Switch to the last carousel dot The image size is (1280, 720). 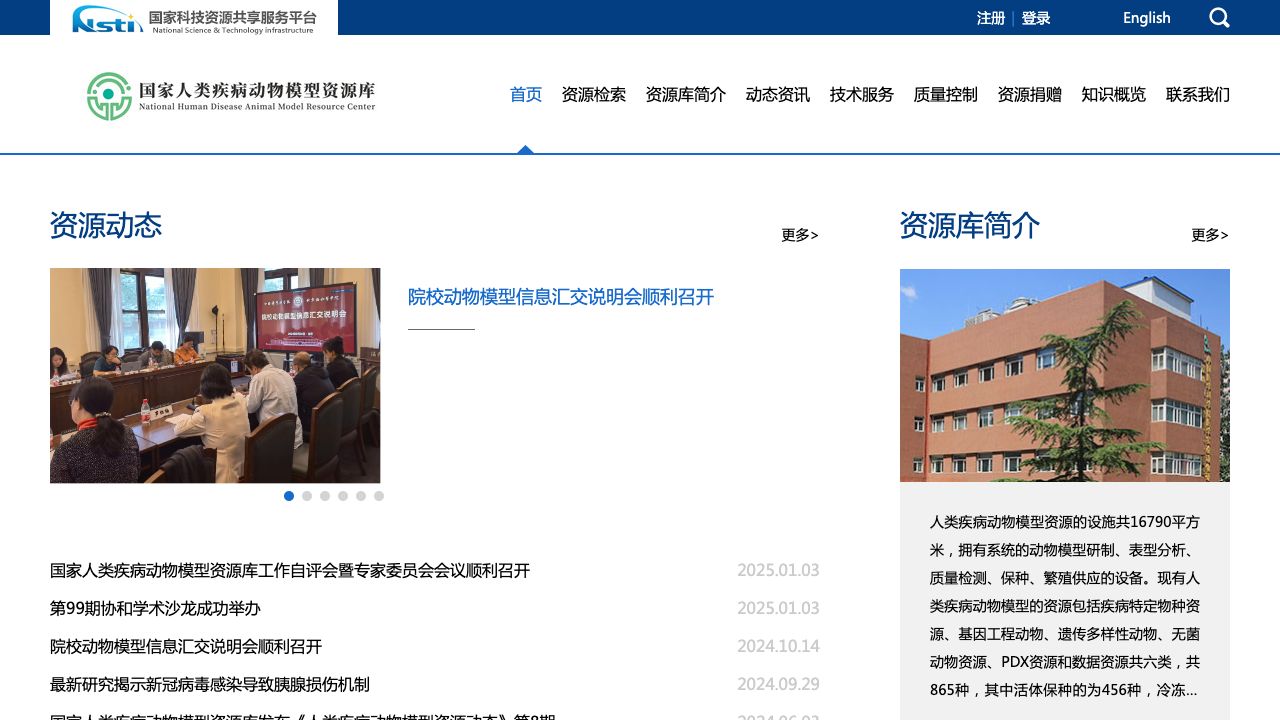(x=379, y=496)
